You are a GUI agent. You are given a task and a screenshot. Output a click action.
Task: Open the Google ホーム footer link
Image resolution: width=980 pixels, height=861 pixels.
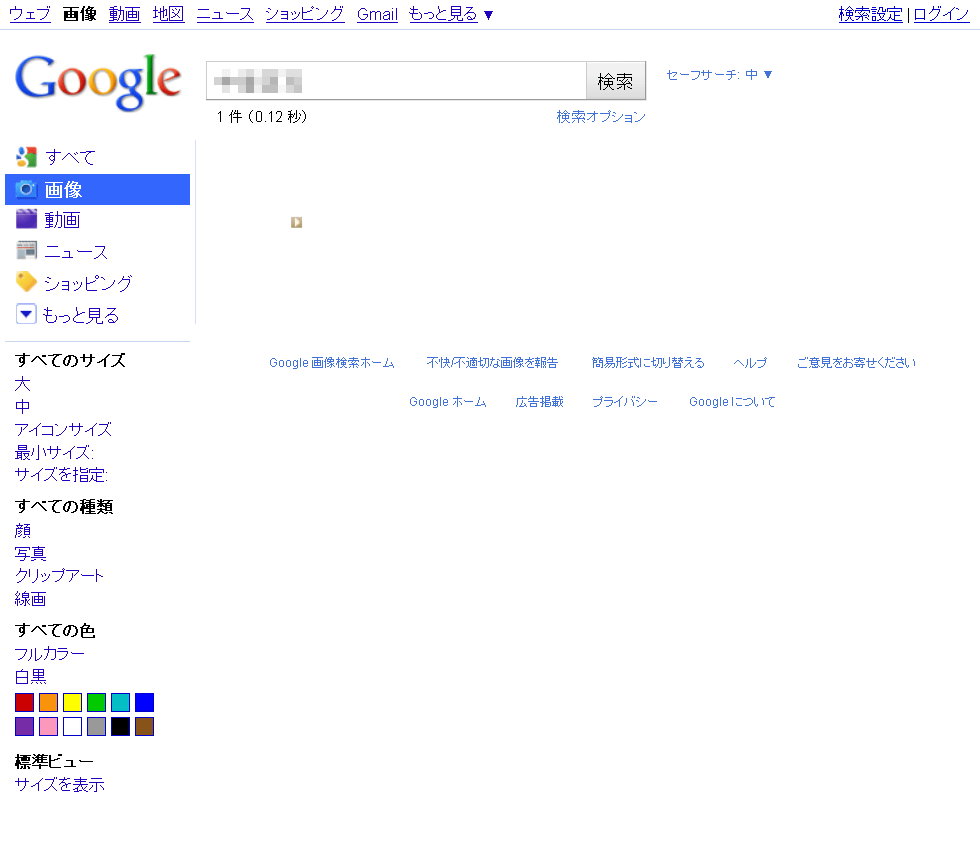coord(448,402)
